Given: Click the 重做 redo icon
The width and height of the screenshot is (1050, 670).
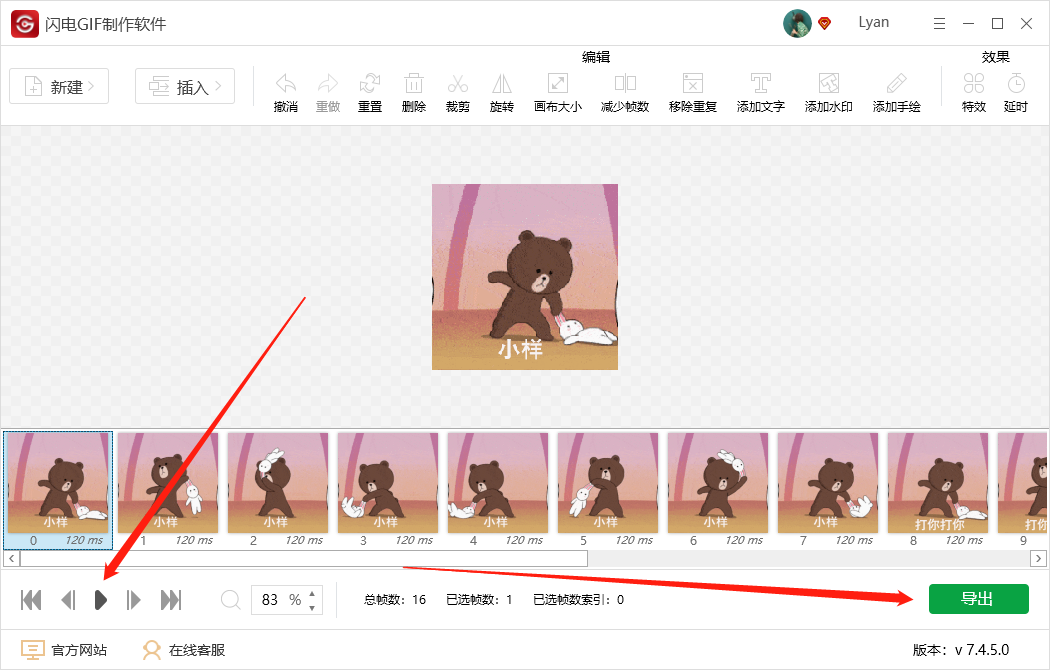Looking at the screenshot, I should click(x=328, y=84).
